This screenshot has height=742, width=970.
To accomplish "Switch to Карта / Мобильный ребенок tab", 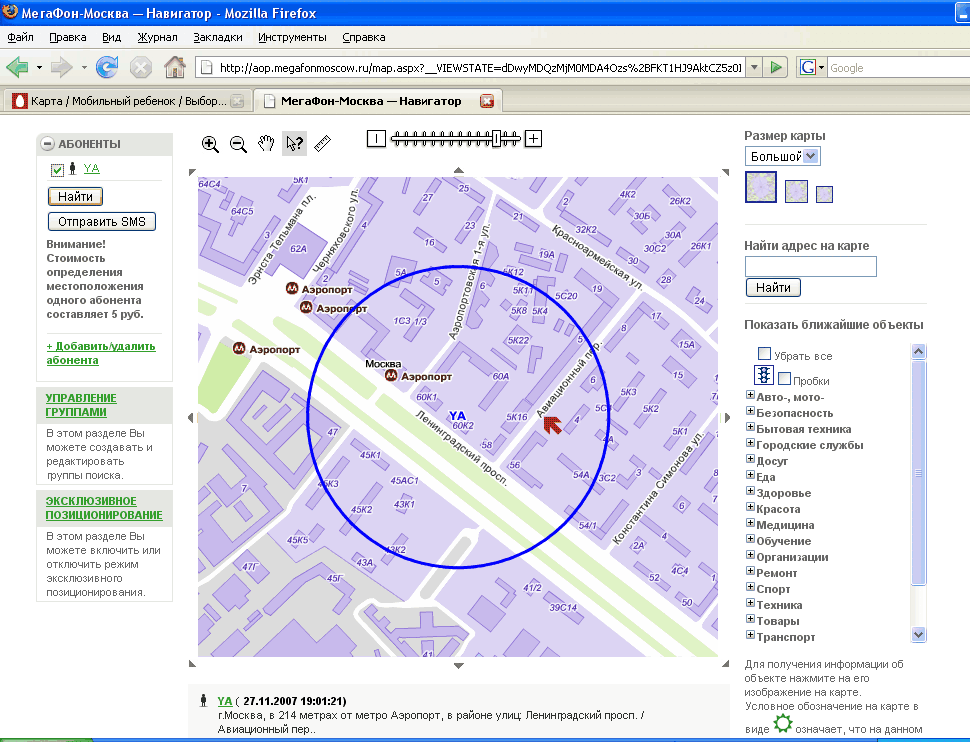I will pyautogui.click(x=128, y=101).
